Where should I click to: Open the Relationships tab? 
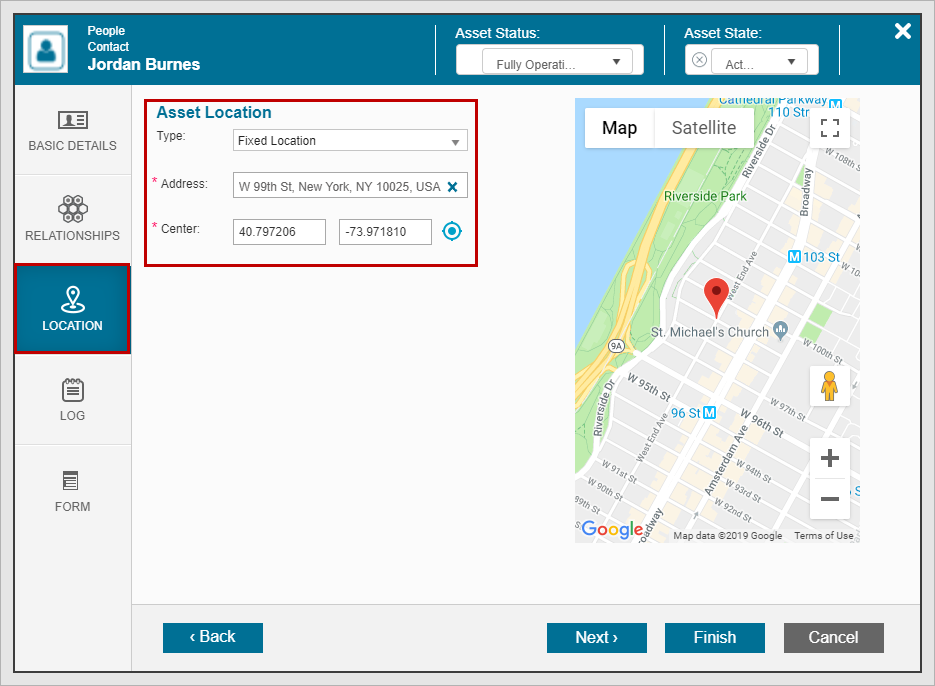(72, 221)
